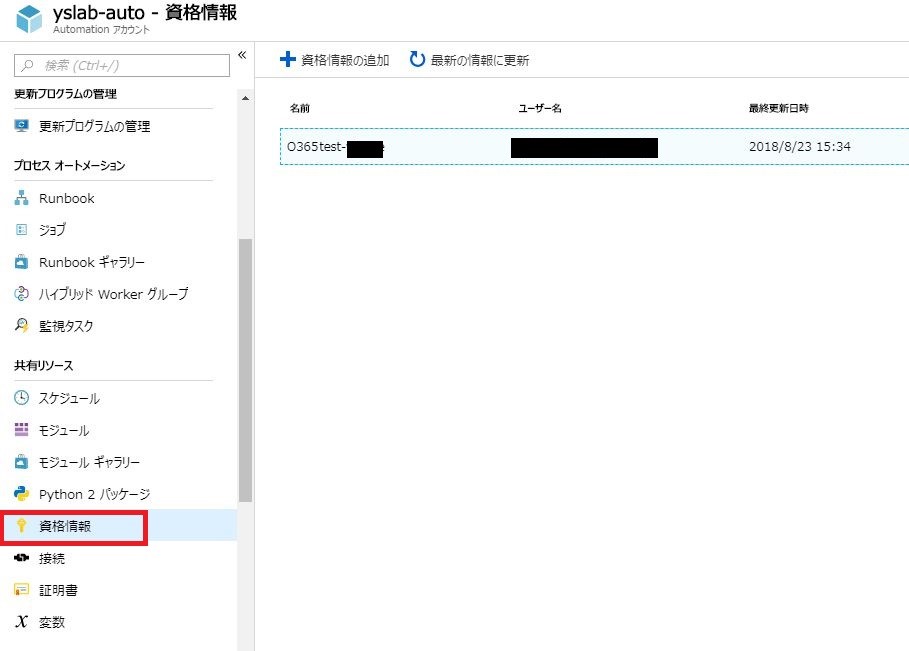The height and width of the screenshot is (651, 909).
Task: Open the O365test- credential row
Action: 594,147
